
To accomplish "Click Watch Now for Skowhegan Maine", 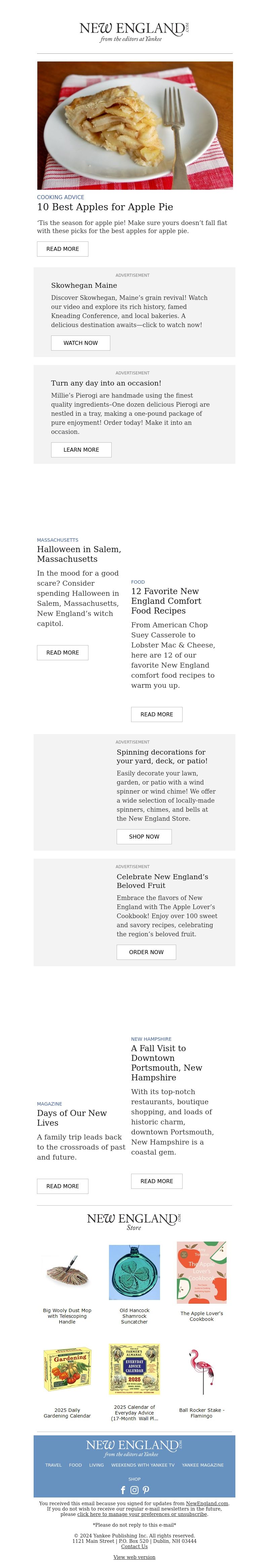I will [80, 343].
